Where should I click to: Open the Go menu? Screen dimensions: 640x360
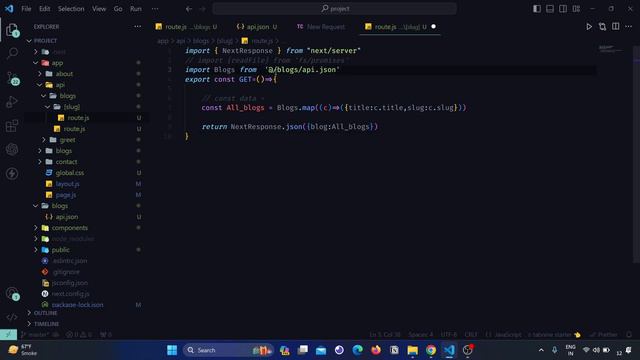tap(118, 9)
